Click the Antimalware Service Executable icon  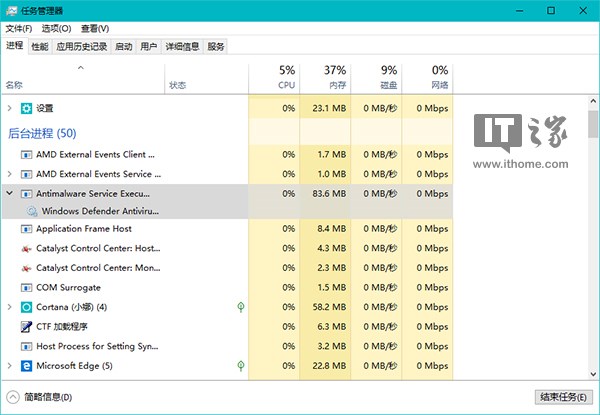(26, 194)
